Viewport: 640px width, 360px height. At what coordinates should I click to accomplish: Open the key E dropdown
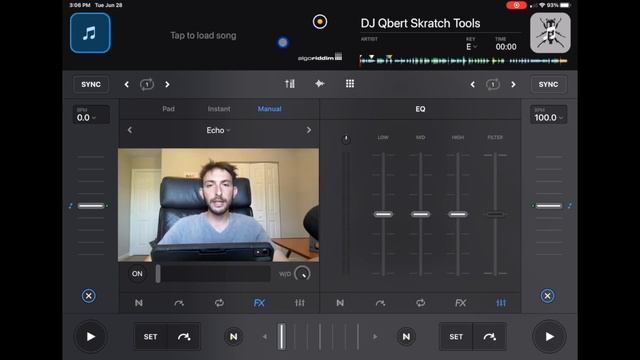click(471, 47)
